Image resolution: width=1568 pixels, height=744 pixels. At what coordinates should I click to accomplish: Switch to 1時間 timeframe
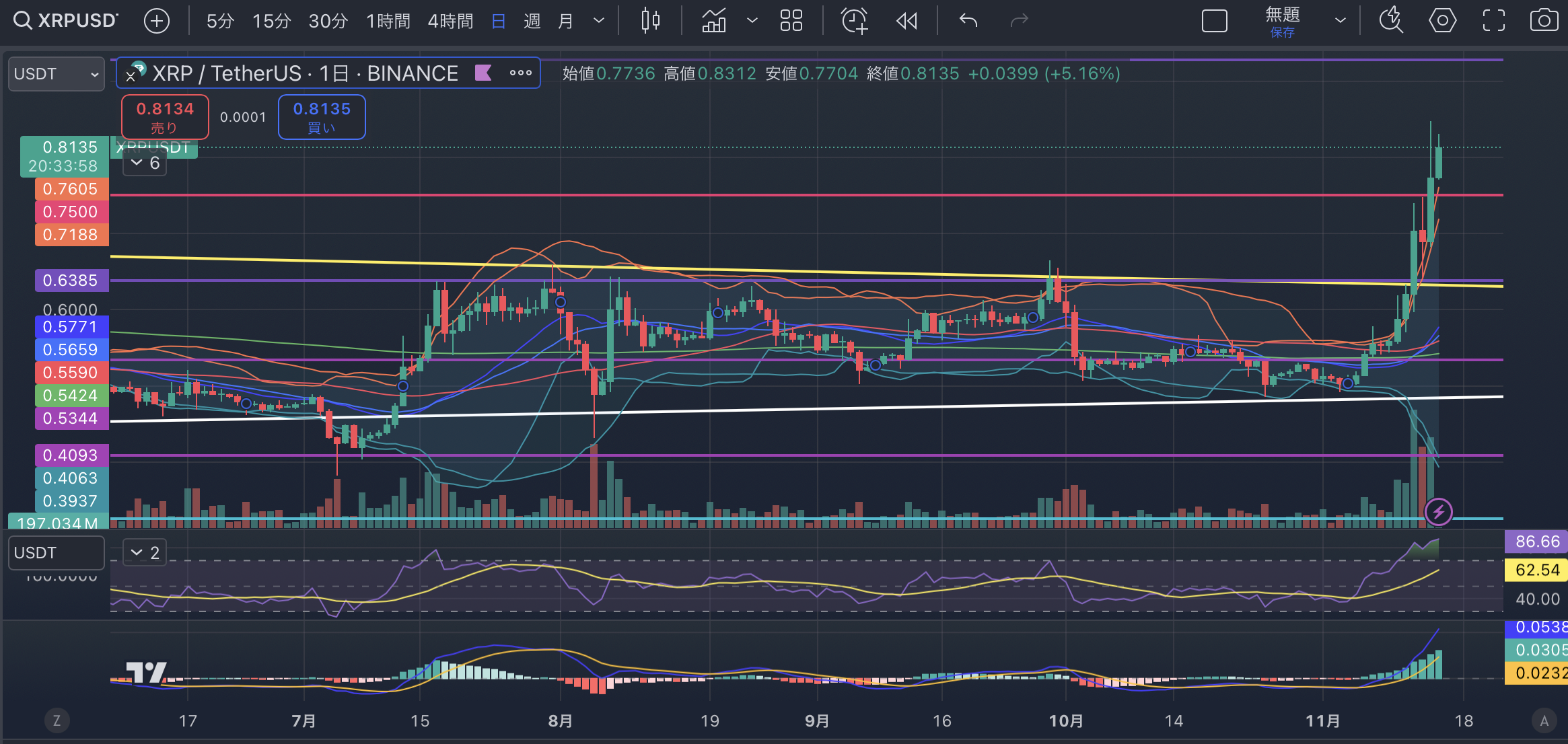388,21
